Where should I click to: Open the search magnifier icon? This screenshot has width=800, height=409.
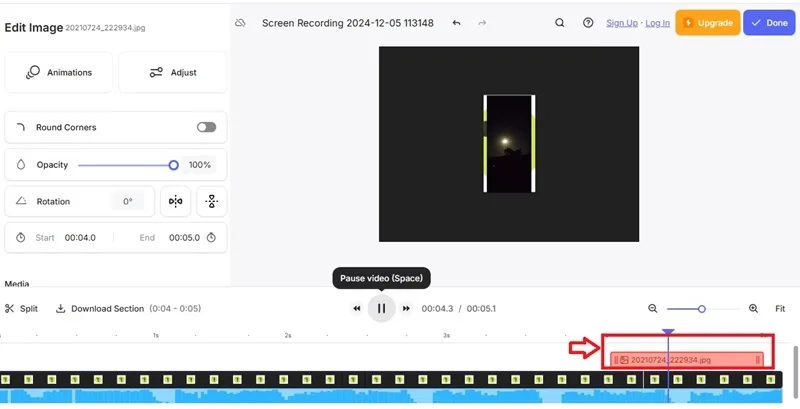click(560, 23)
